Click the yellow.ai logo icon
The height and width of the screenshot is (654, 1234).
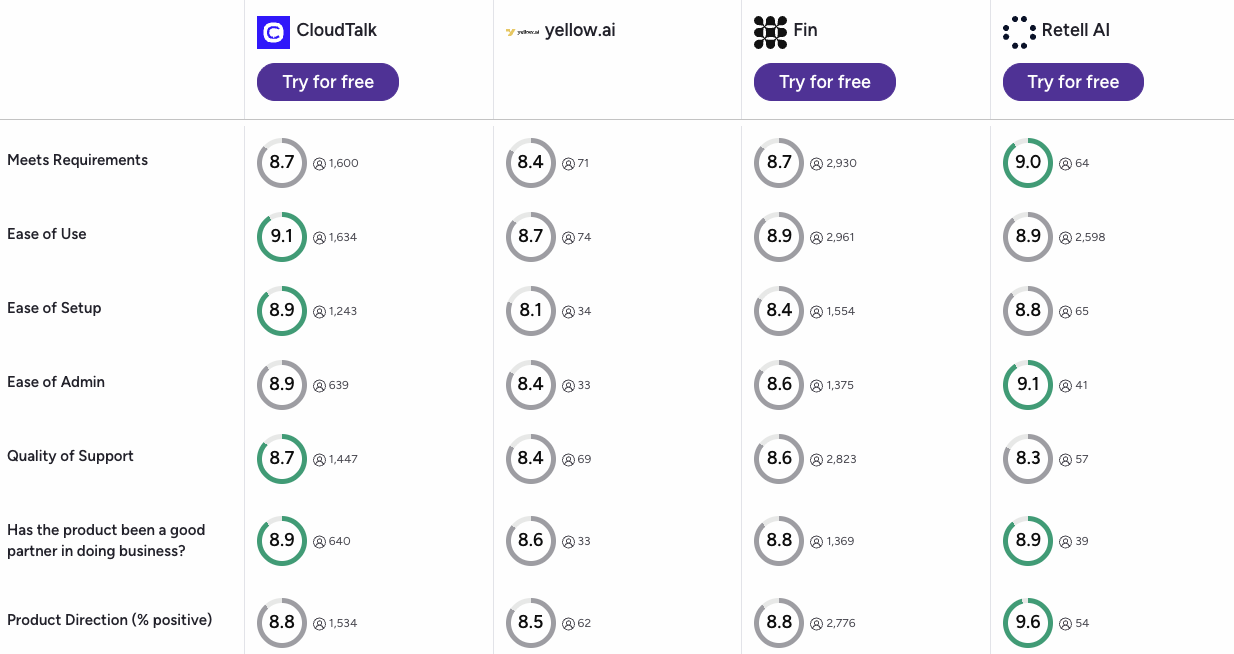tap(522, 32)
